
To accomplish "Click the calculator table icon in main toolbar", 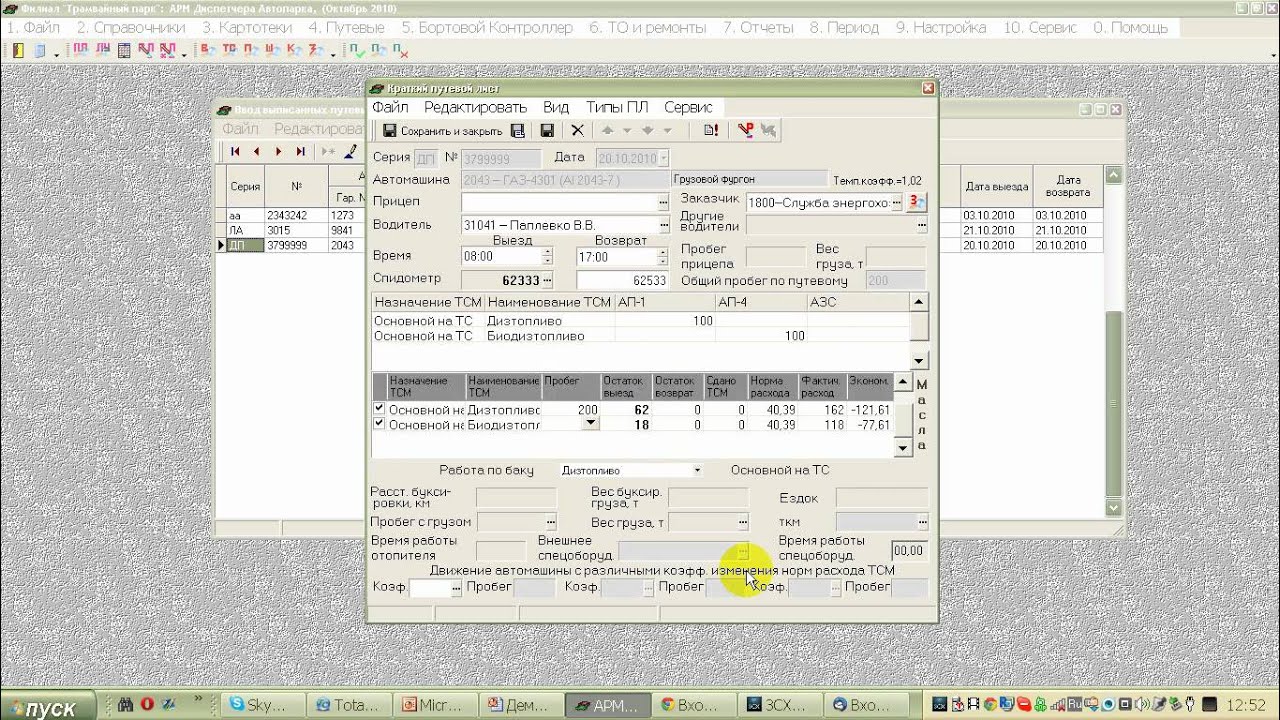I will (x=124, y=50).
